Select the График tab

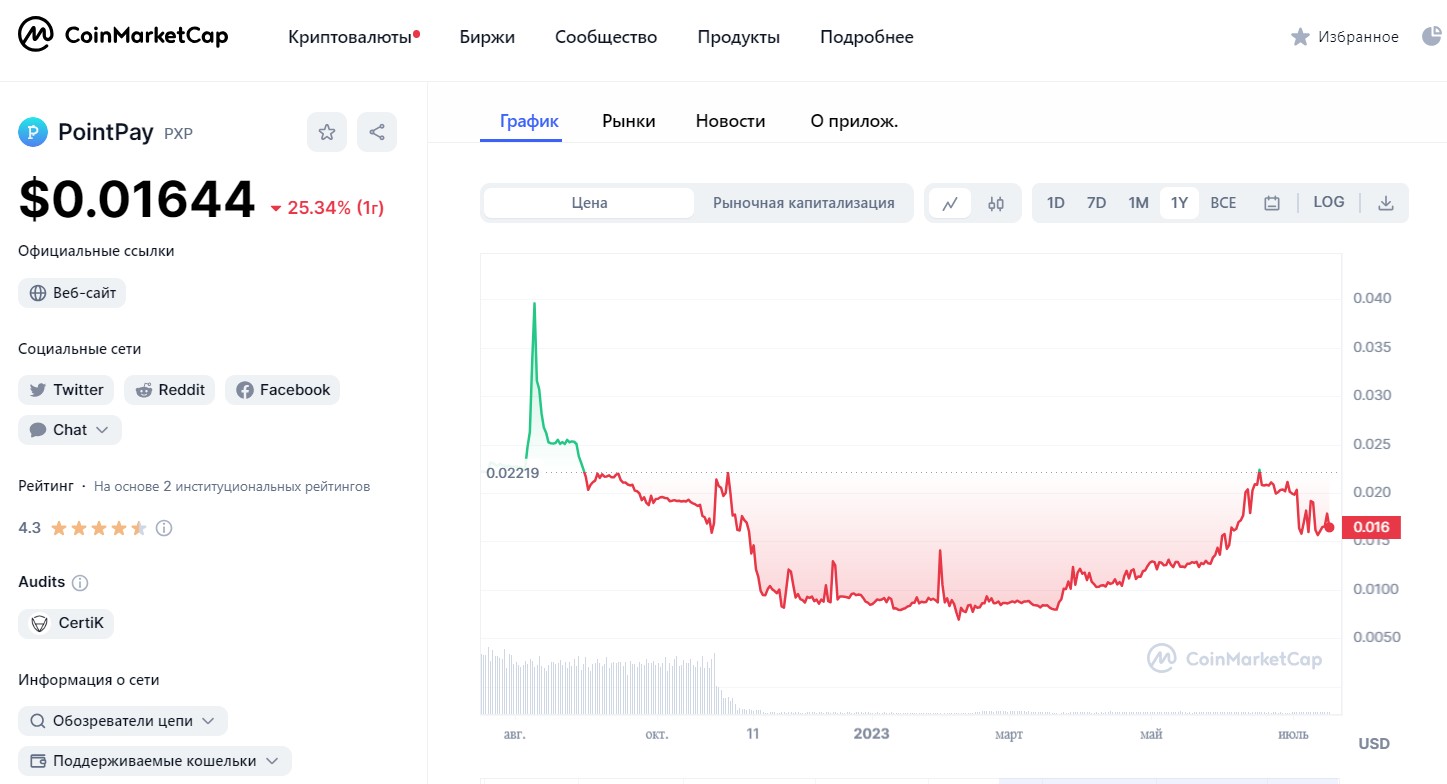[529, 121]
